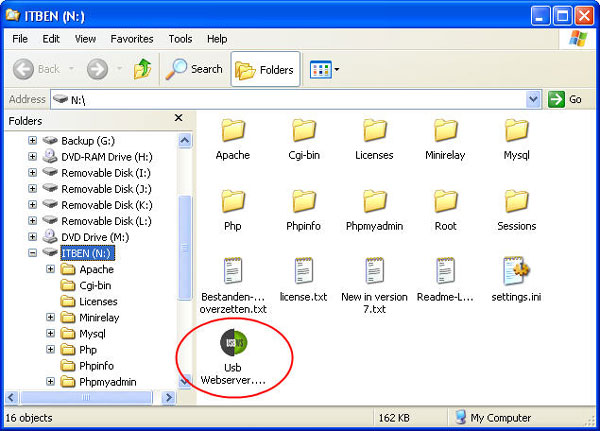This screenshot has height=431, width=600.
Task: Toggle the Folders pane toolbar button
Action: 265,69
